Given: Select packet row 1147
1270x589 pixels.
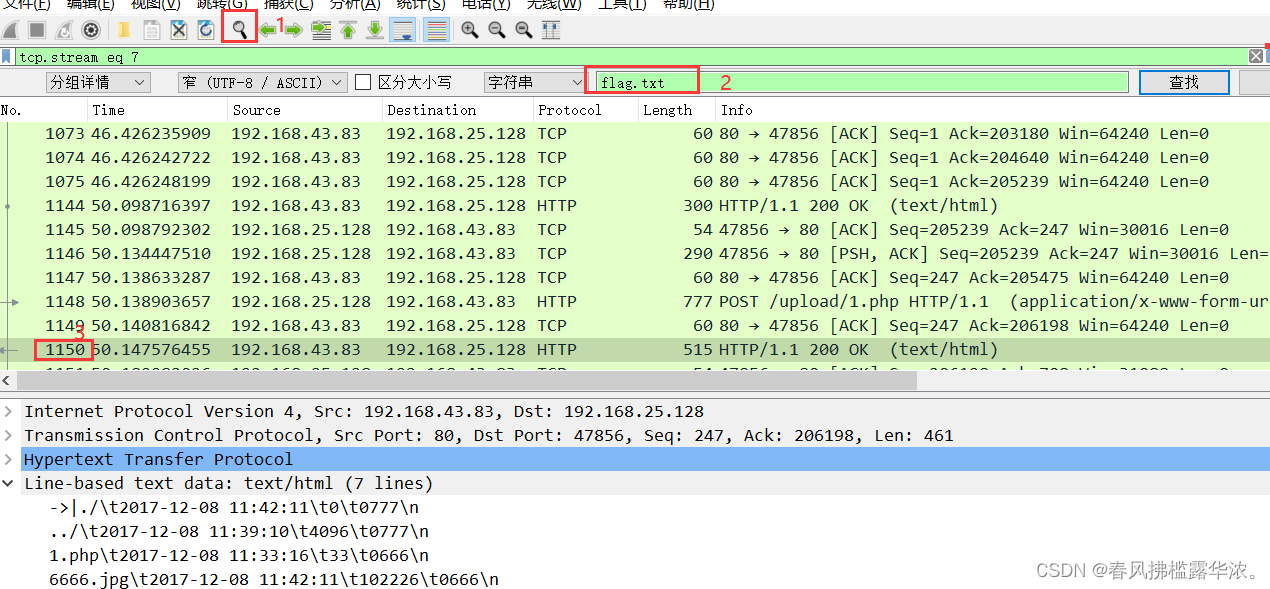Looking at the screenshot, I should click(x=635, y=277).
